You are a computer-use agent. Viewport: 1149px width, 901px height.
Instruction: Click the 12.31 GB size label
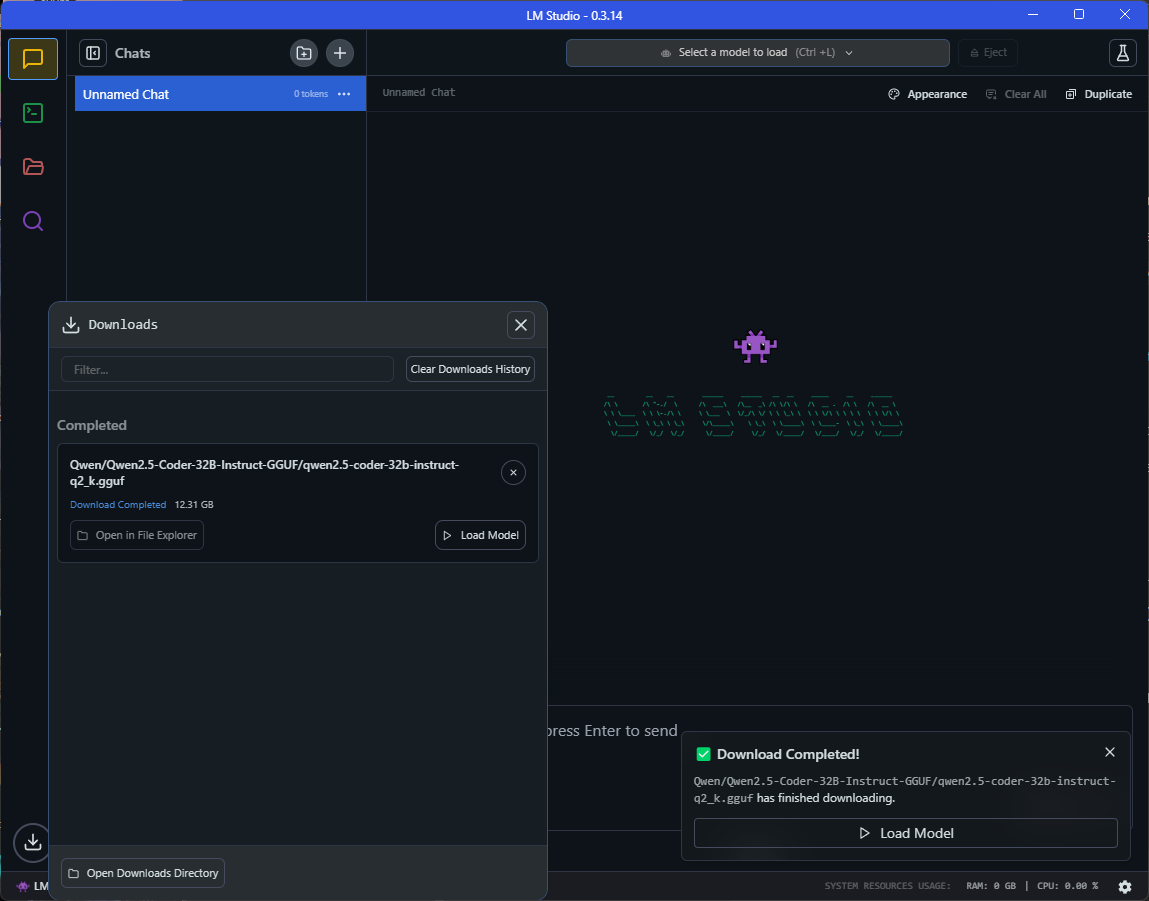coord(194,505)
